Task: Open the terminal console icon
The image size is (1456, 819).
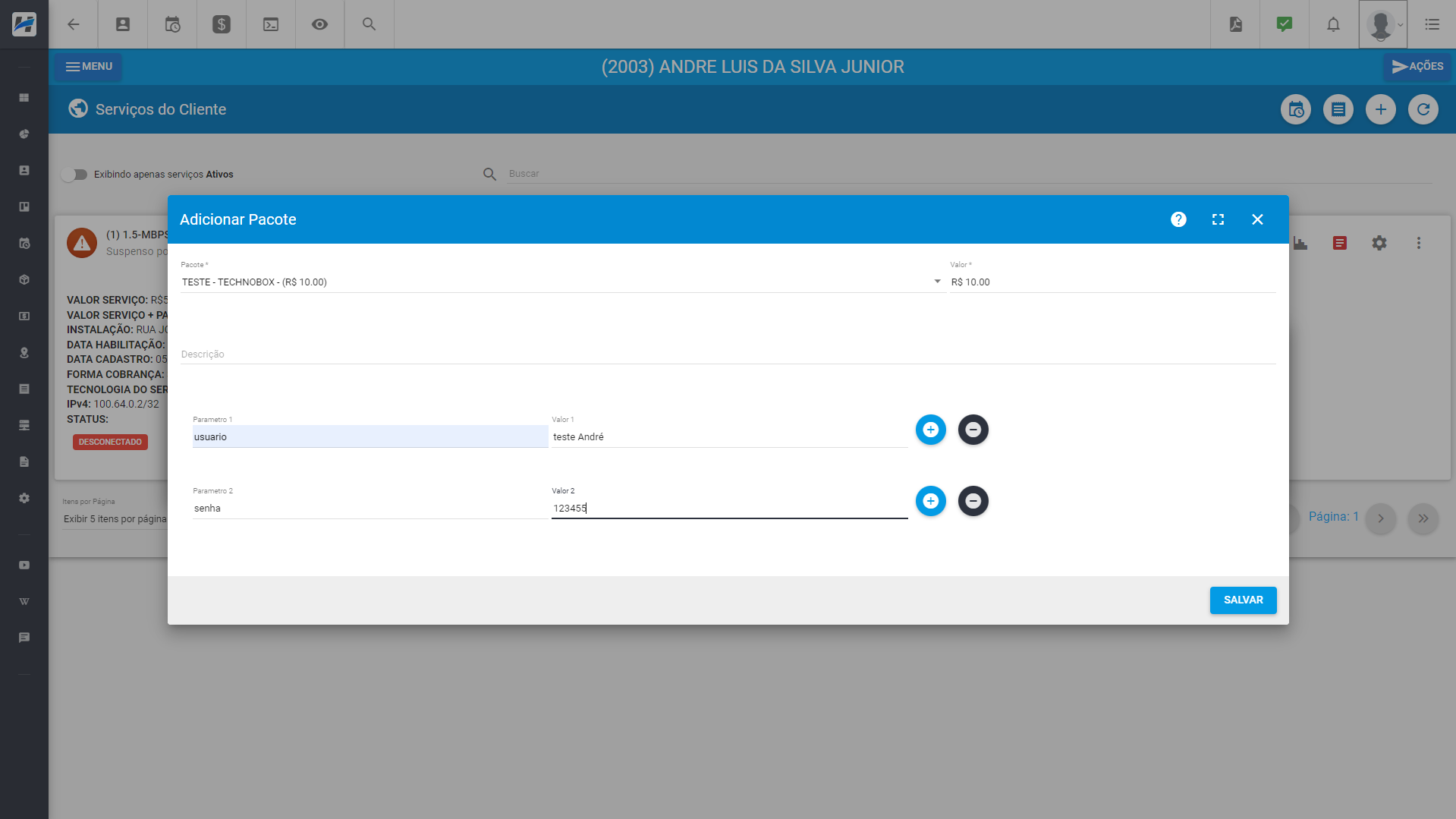Action: click(x=271, y=24)
